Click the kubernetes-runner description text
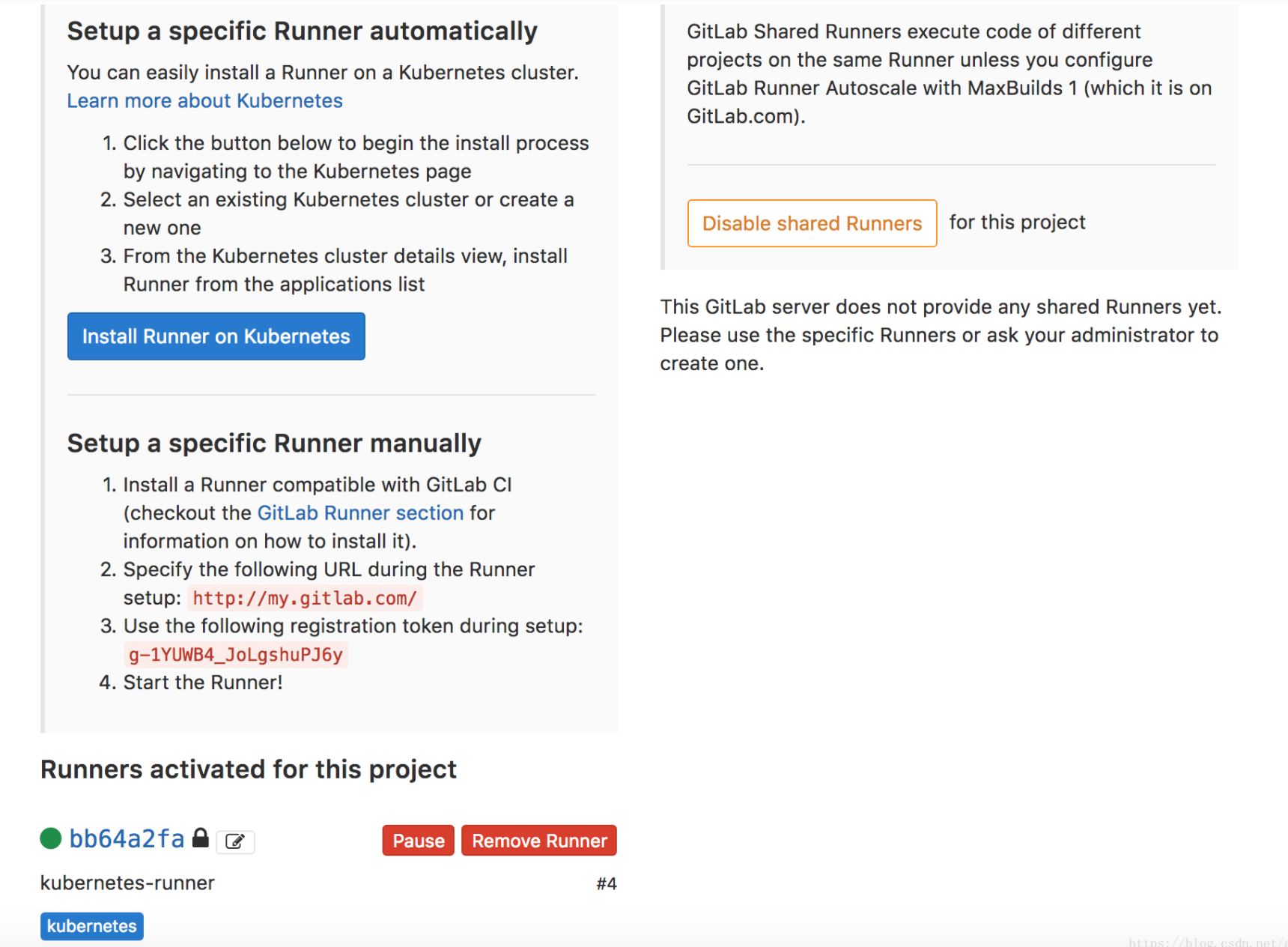This screenshot has height=947, width=1288. 127,883
